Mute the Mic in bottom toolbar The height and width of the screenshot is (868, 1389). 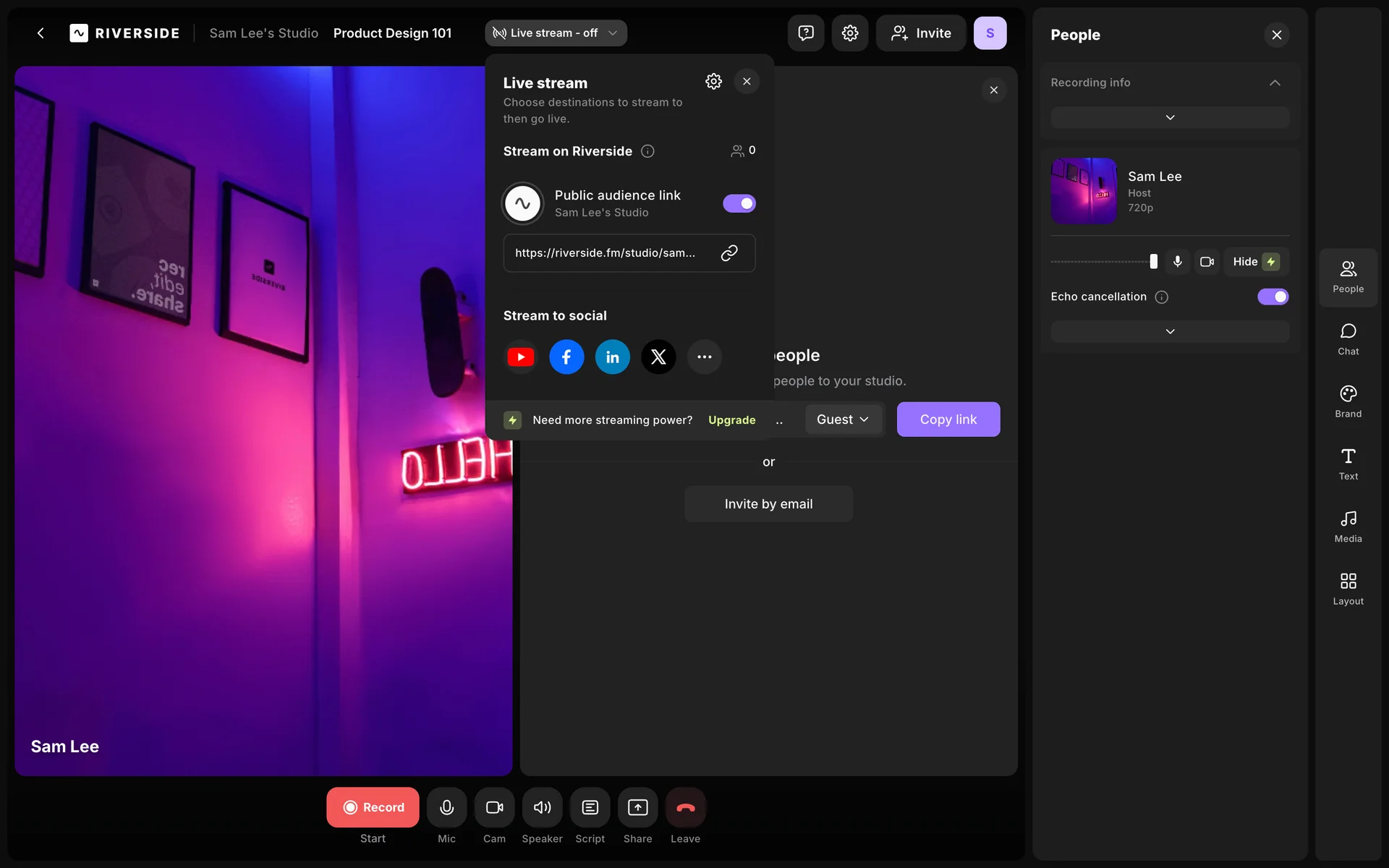tap(446, 807)
